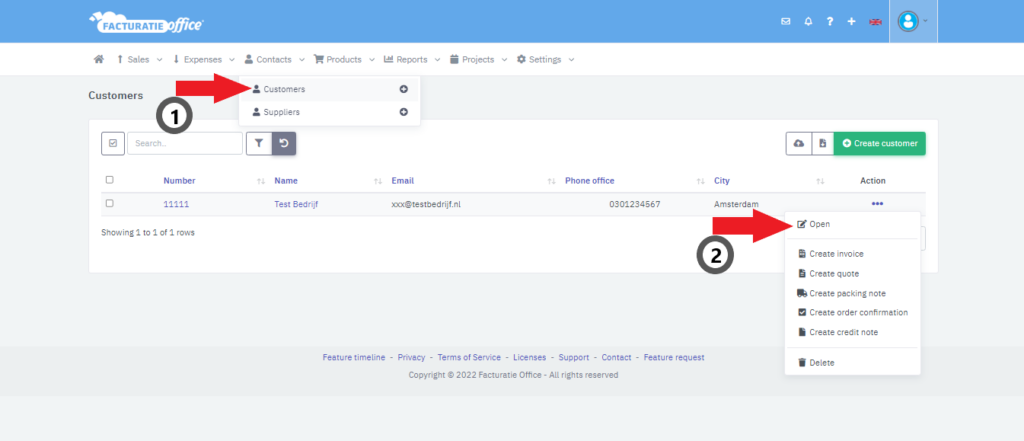Click the filter funnel button
Screen dimensions: 1024x441
[x=259, y=143]
